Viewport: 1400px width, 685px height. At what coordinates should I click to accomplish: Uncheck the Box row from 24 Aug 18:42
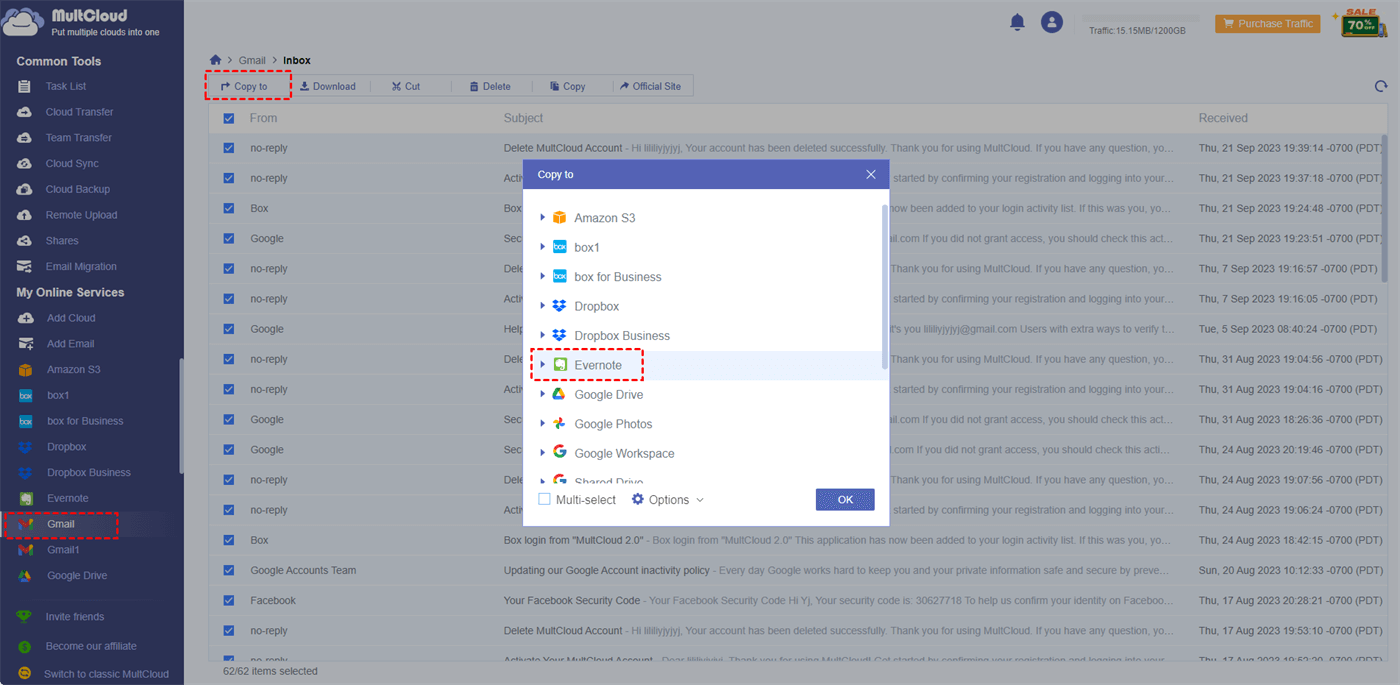coord(229,540)
